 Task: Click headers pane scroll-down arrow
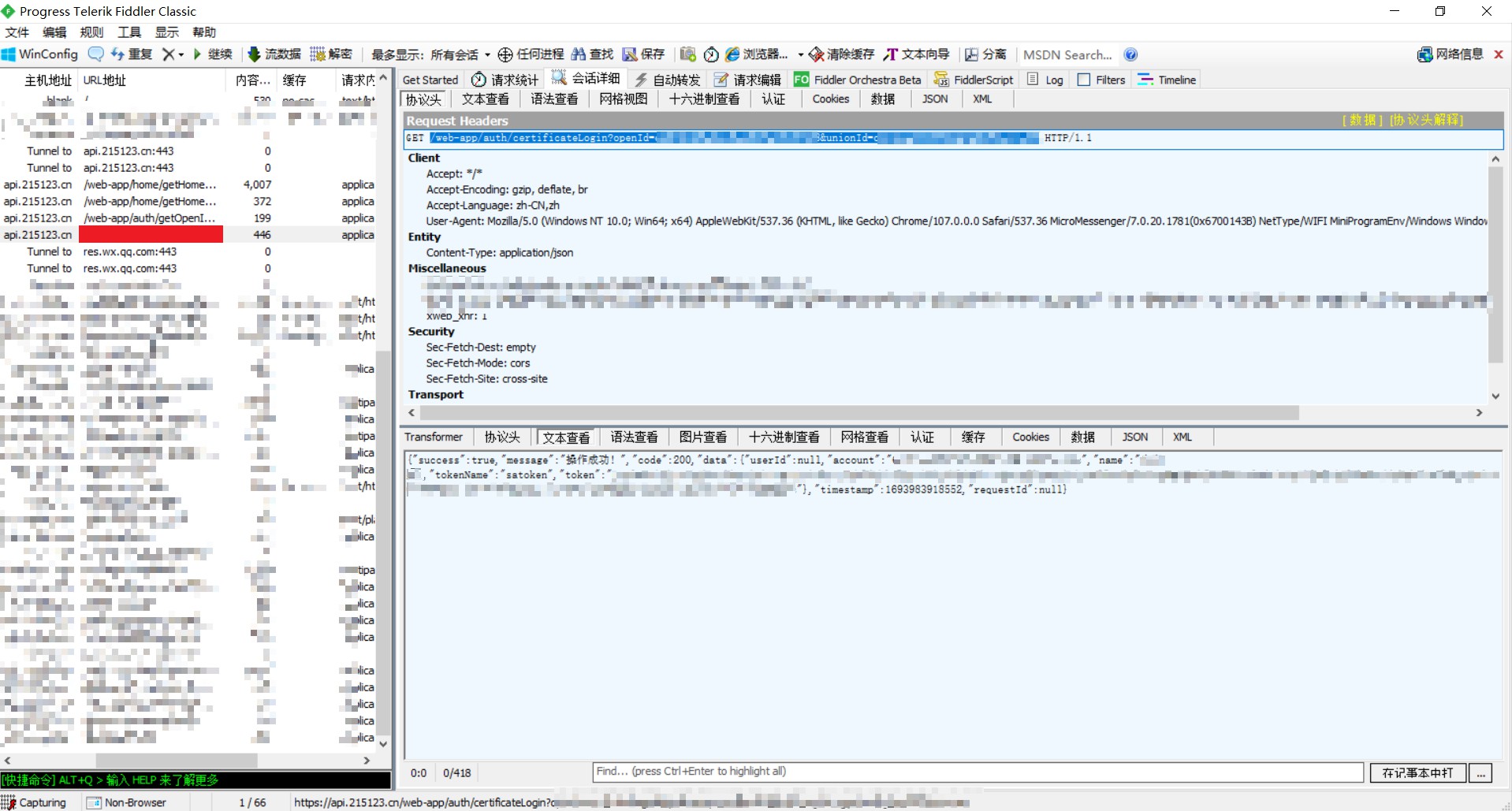point(1495,396)
